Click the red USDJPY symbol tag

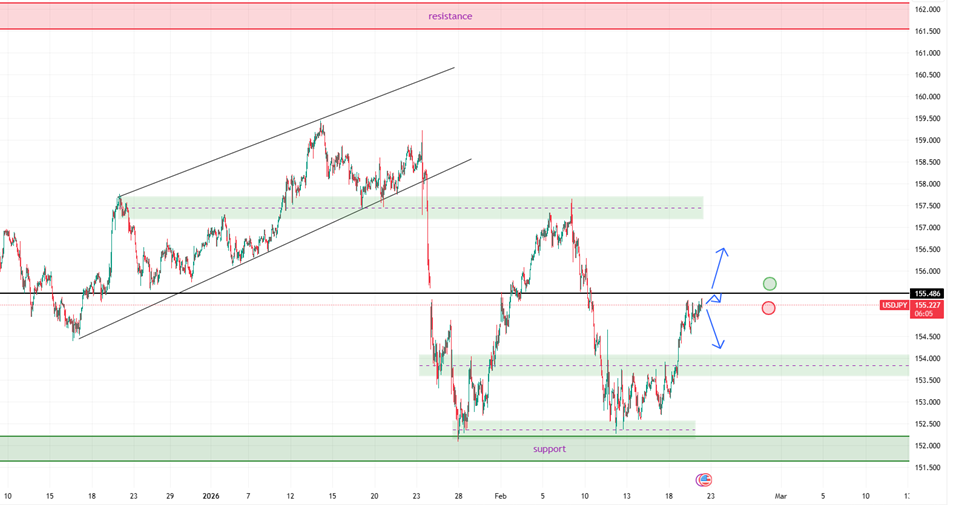point(895,305)
